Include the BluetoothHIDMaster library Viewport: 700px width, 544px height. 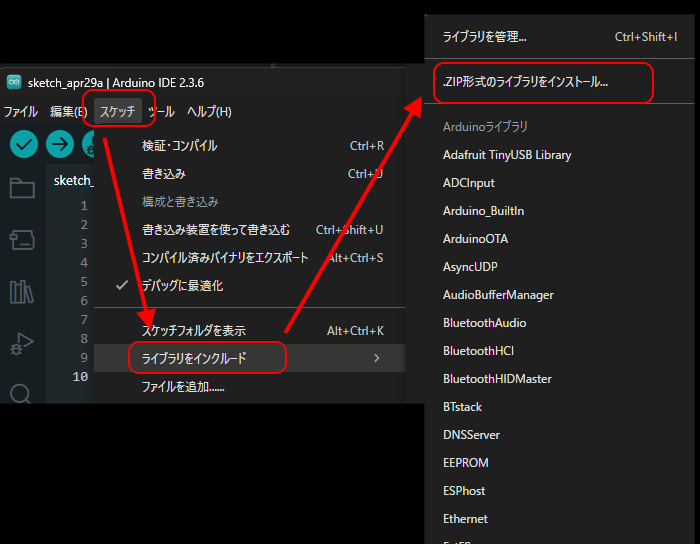coord(560,379)
